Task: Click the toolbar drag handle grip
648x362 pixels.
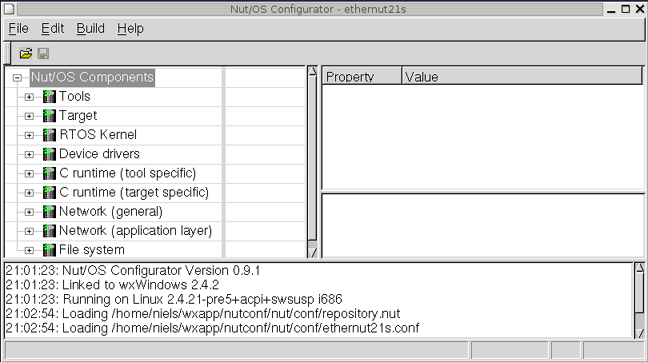Action: pyautogui.click(x=7, y=53)
